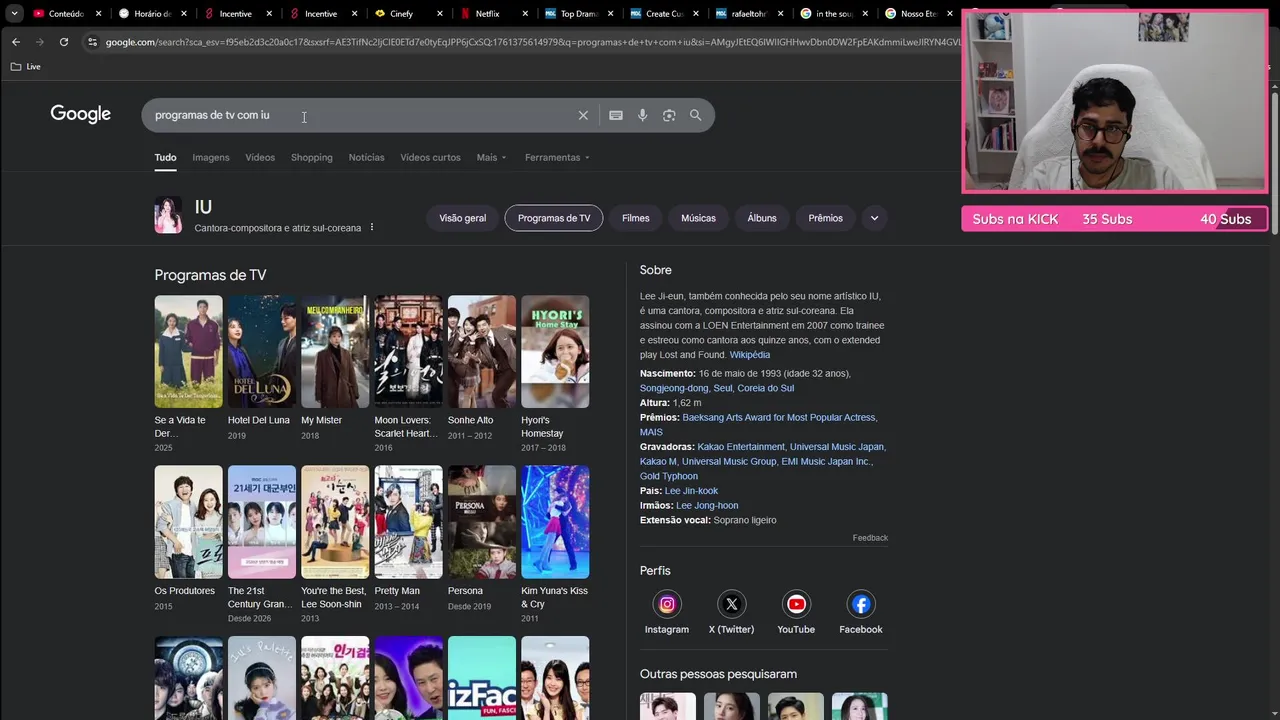Open the Pretty Man poster
Image resolution: width=1280 pixels, height=720 pixels.
point(408,522)
